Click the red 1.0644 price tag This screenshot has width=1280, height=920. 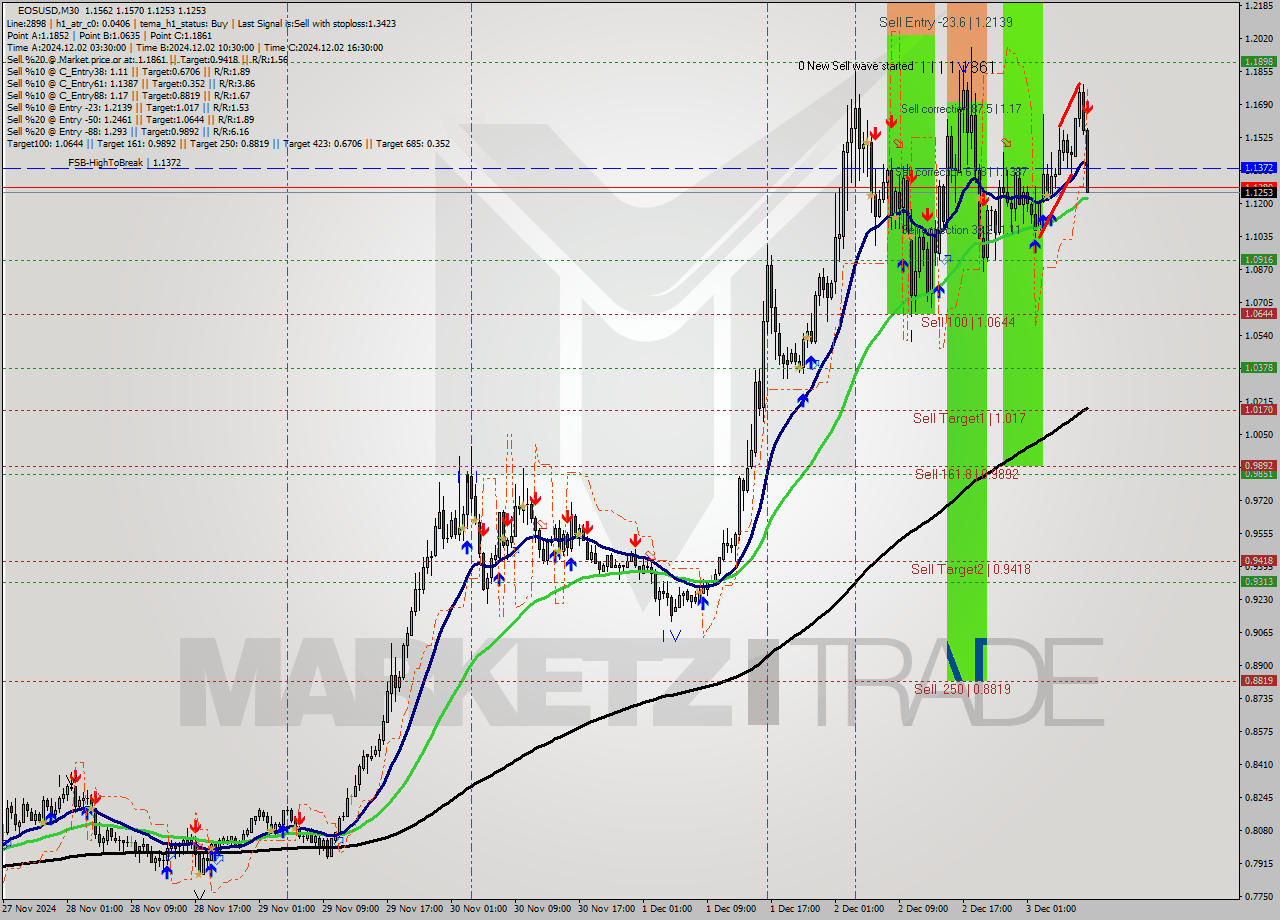point(1258,314)
